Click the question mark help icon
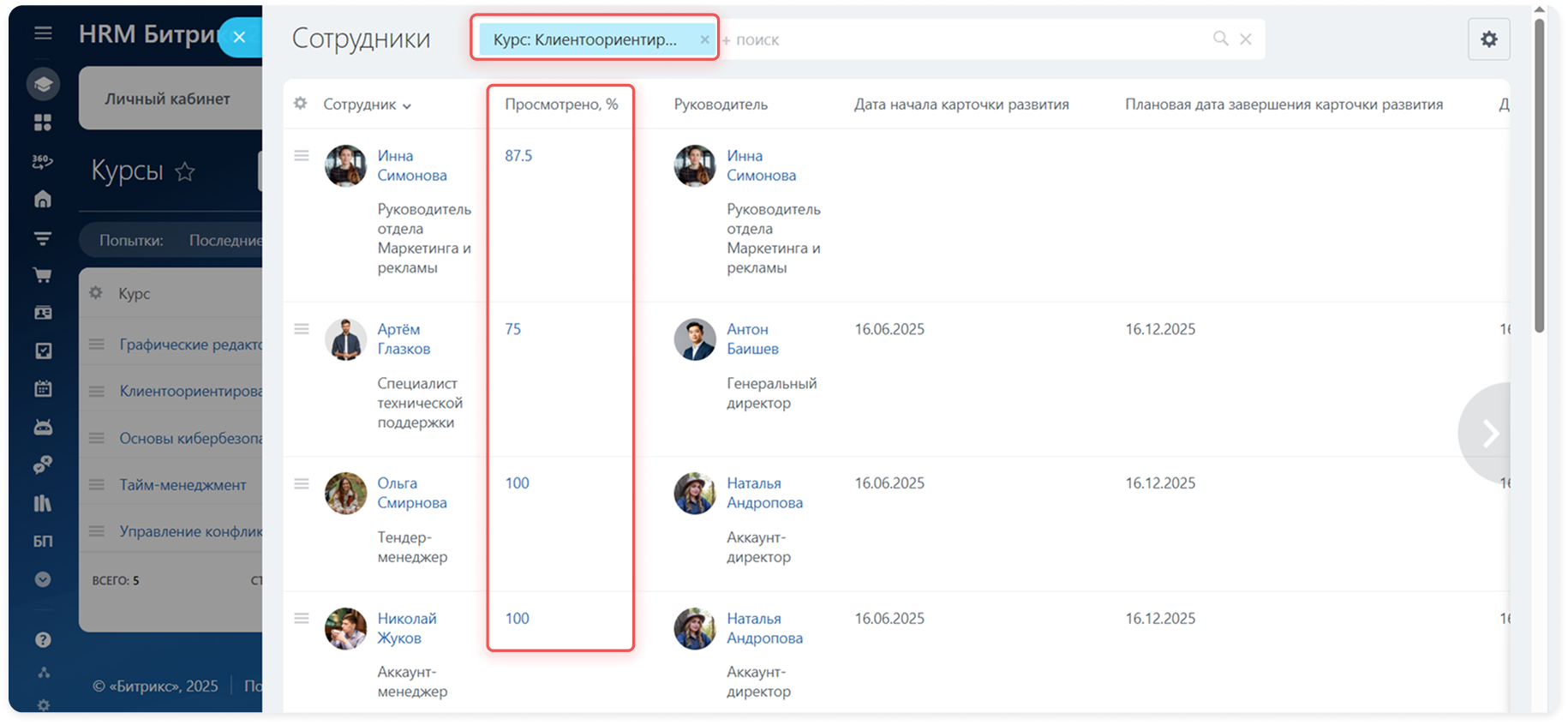The width and height of the screenshot is (1568, 725). (x=43, y=639)
